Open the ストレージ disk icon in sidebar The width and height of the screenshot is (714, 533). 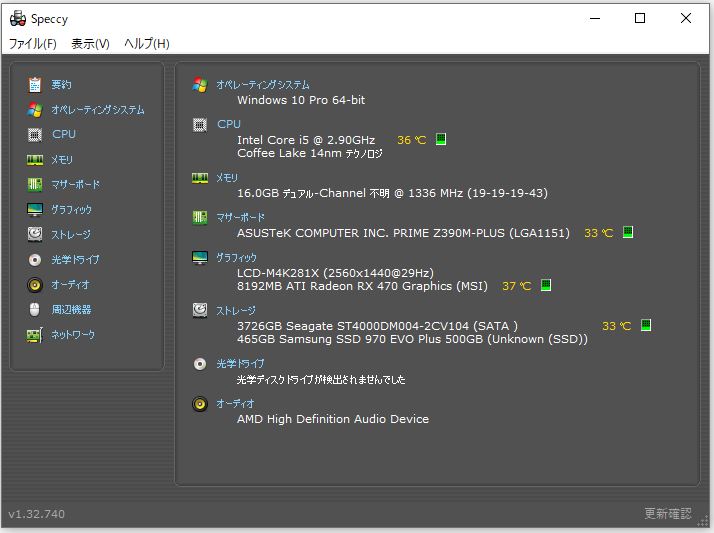click(x=35, y=234)
